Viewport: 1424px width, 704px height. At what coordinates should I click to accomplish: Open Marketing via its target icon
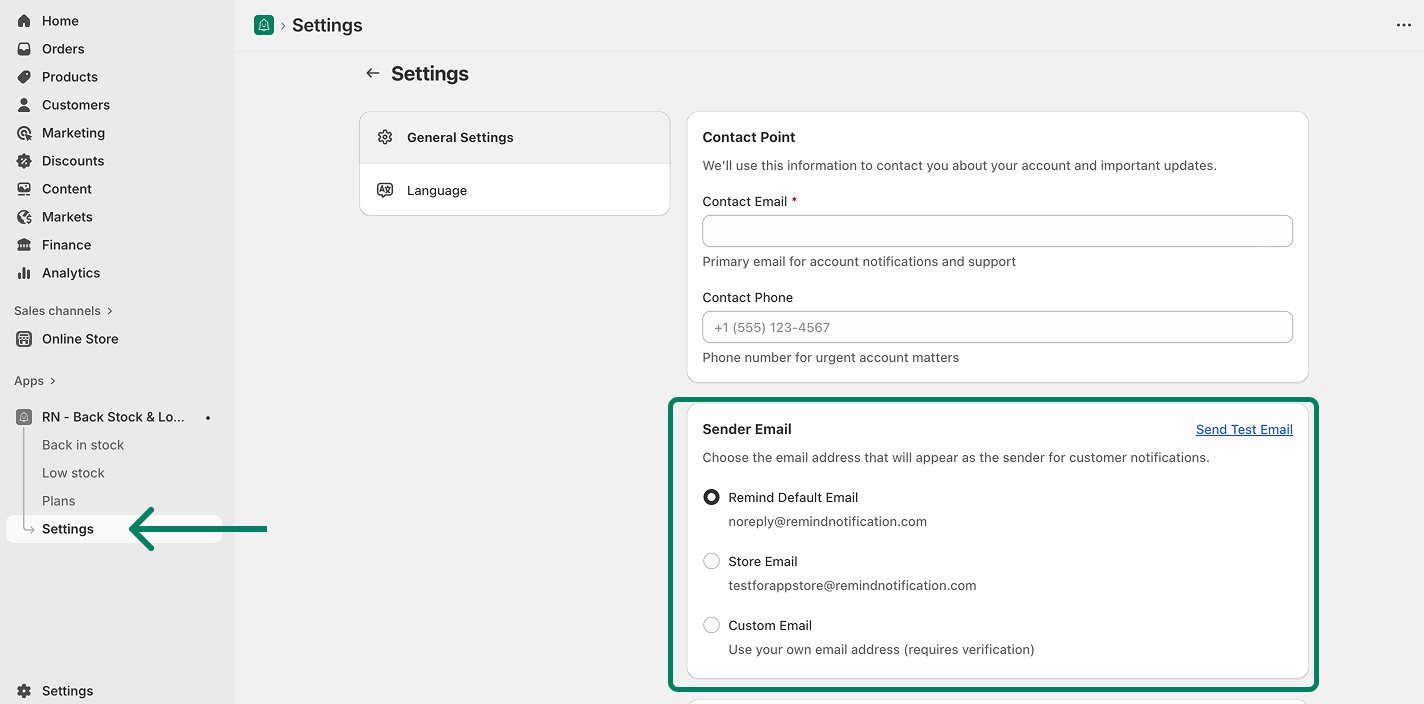coord(24,133)
